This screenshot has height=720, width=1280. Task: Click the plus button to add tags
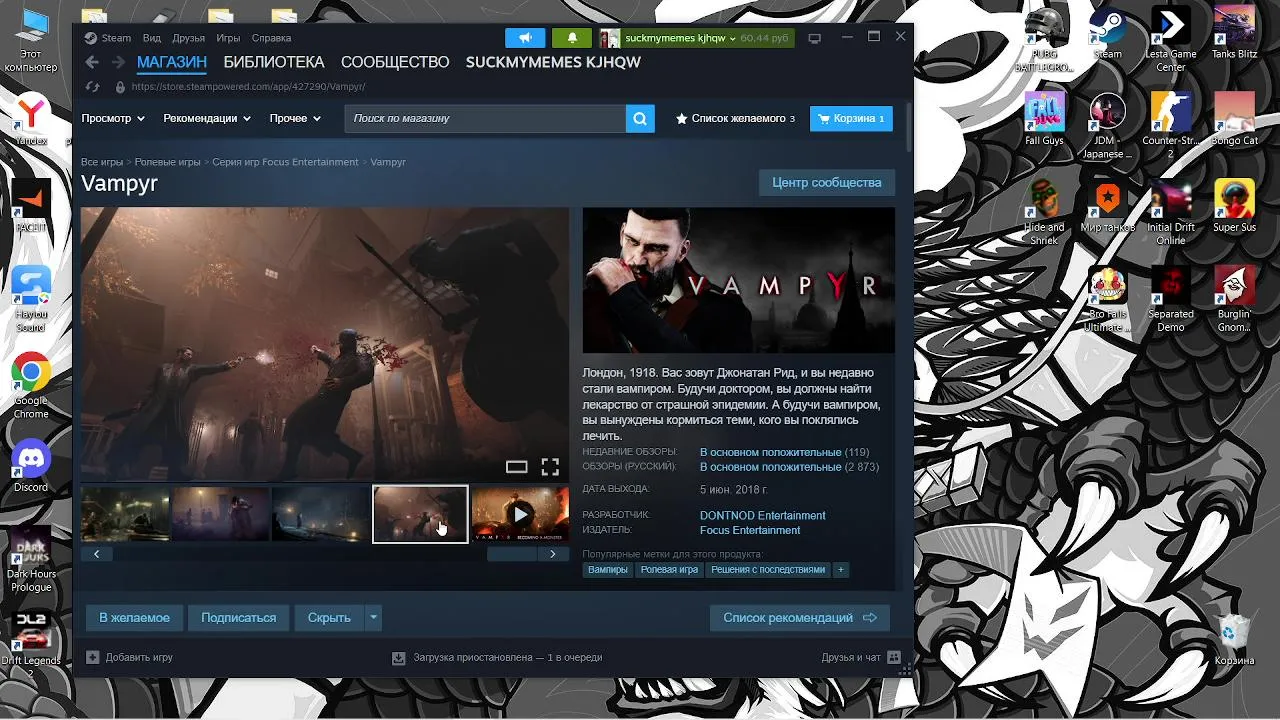(840, 570)
